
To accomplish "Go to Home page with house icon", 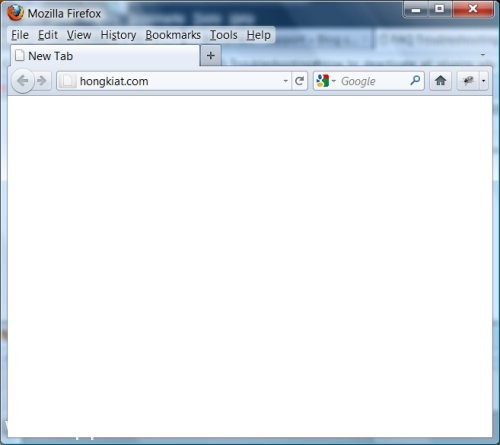I will 441,81.
